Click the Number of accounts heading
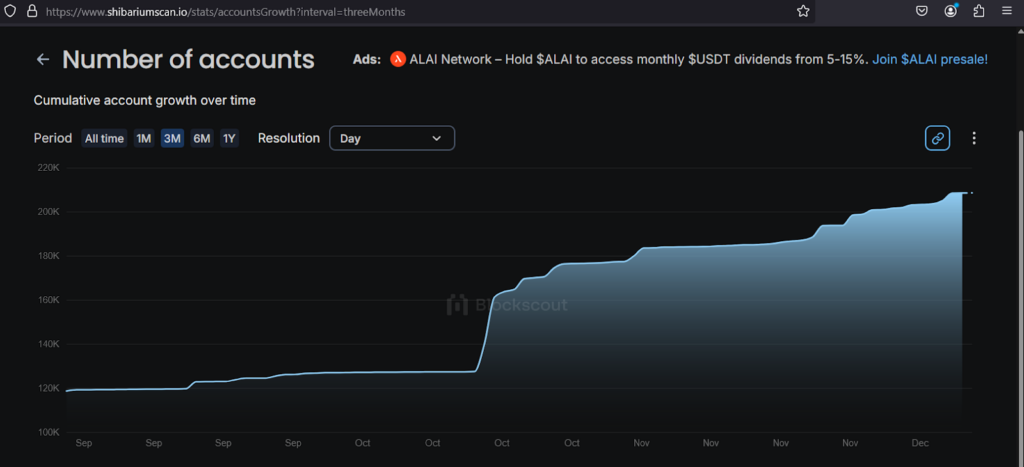This screenshot has height=467, width=1024. [188, 59]
